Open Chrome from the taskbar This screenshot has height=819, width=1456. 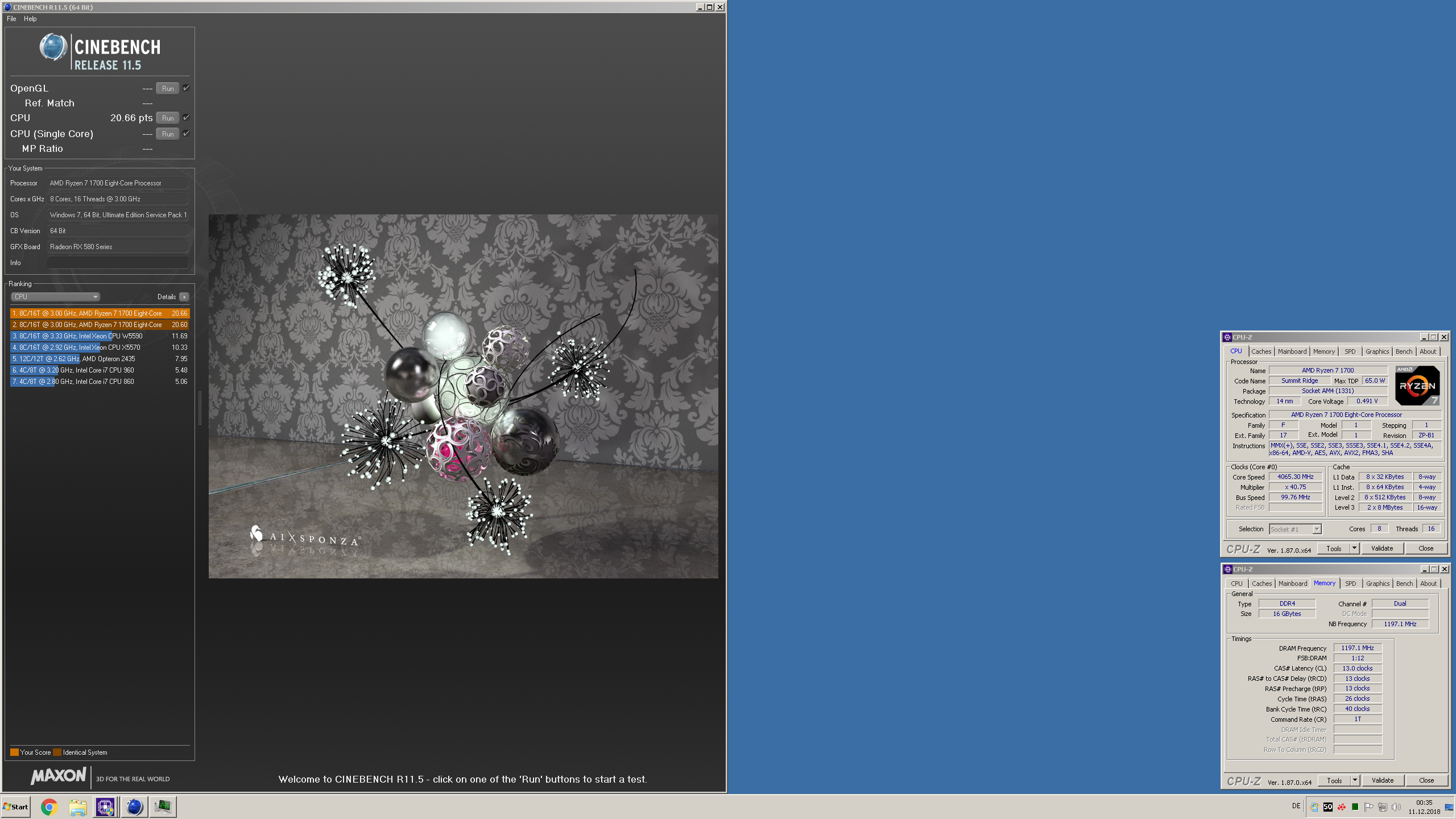(49, 806)
